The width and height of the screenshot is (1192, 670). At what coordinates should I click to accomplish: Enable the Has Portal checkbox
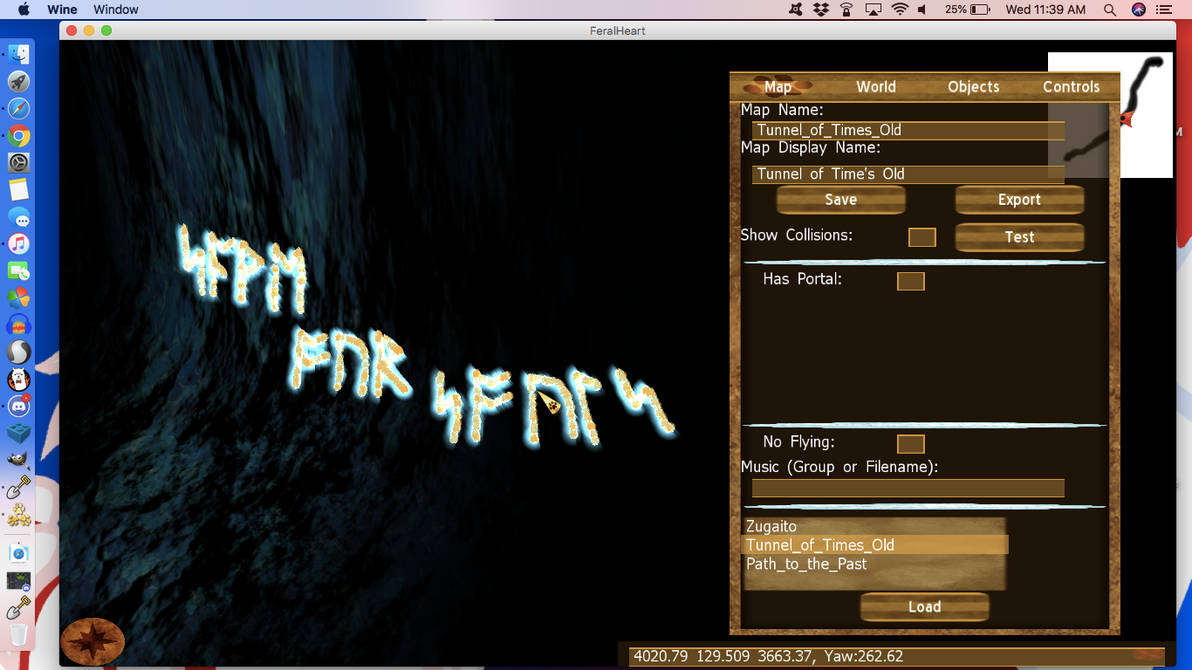(x=910, y=281)
